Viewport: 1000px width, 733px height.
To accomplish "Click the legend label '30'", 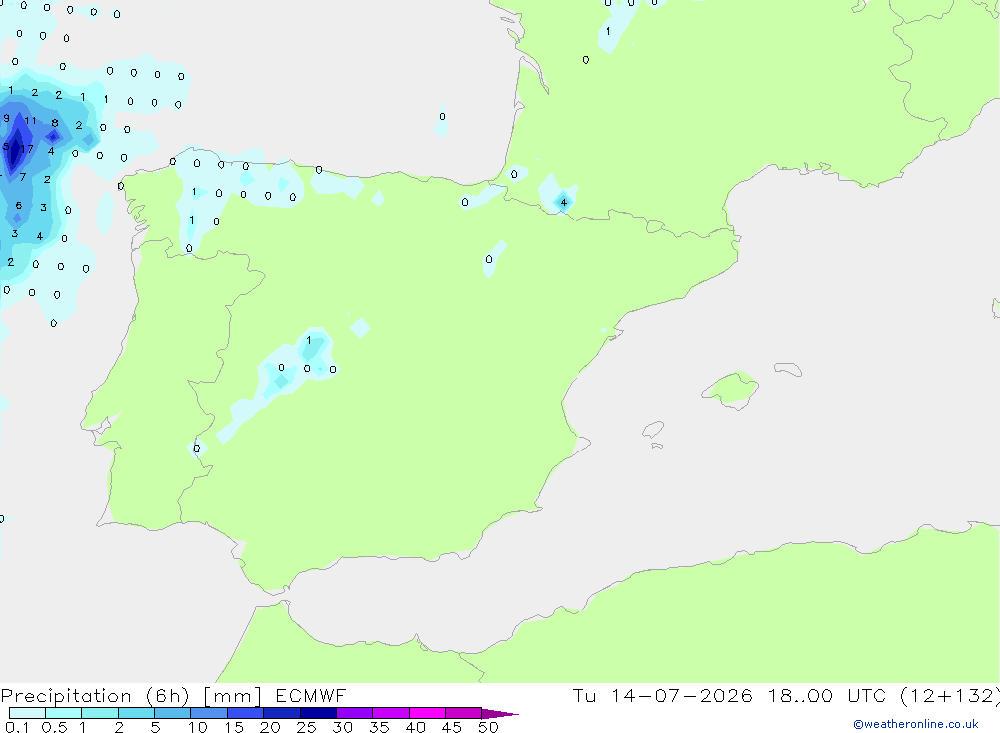I will pyautogui.click(x=342, y=727).
